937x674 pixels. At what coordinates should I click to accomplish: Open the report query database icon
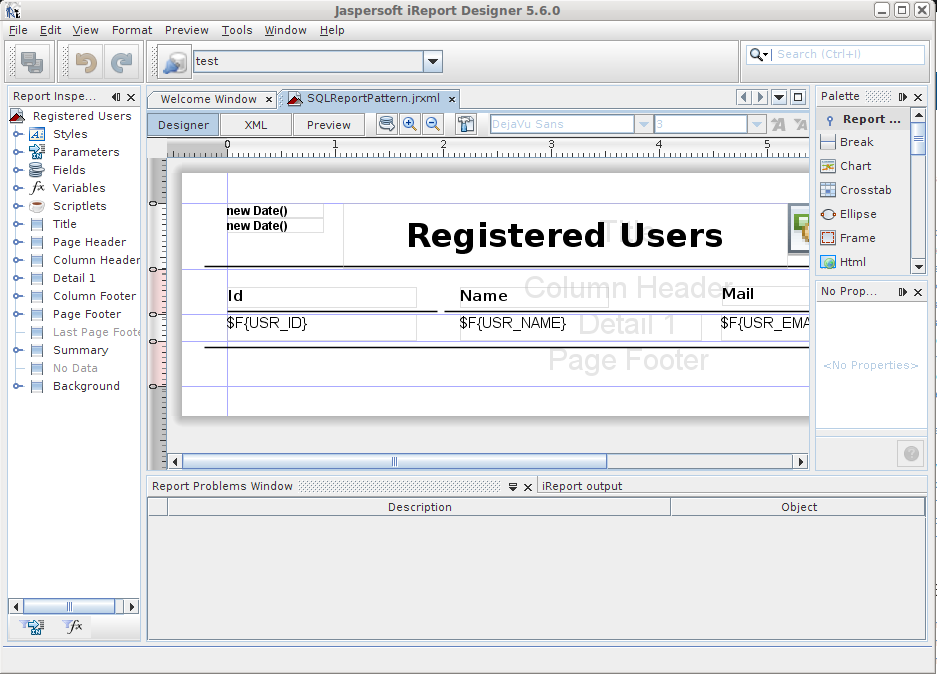coord(386,124)
